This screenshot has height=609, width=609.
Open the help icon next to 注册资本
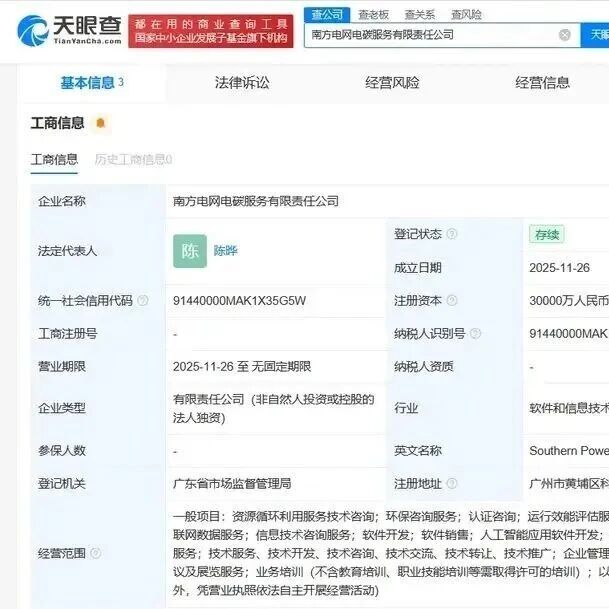[x=452, y=300]
